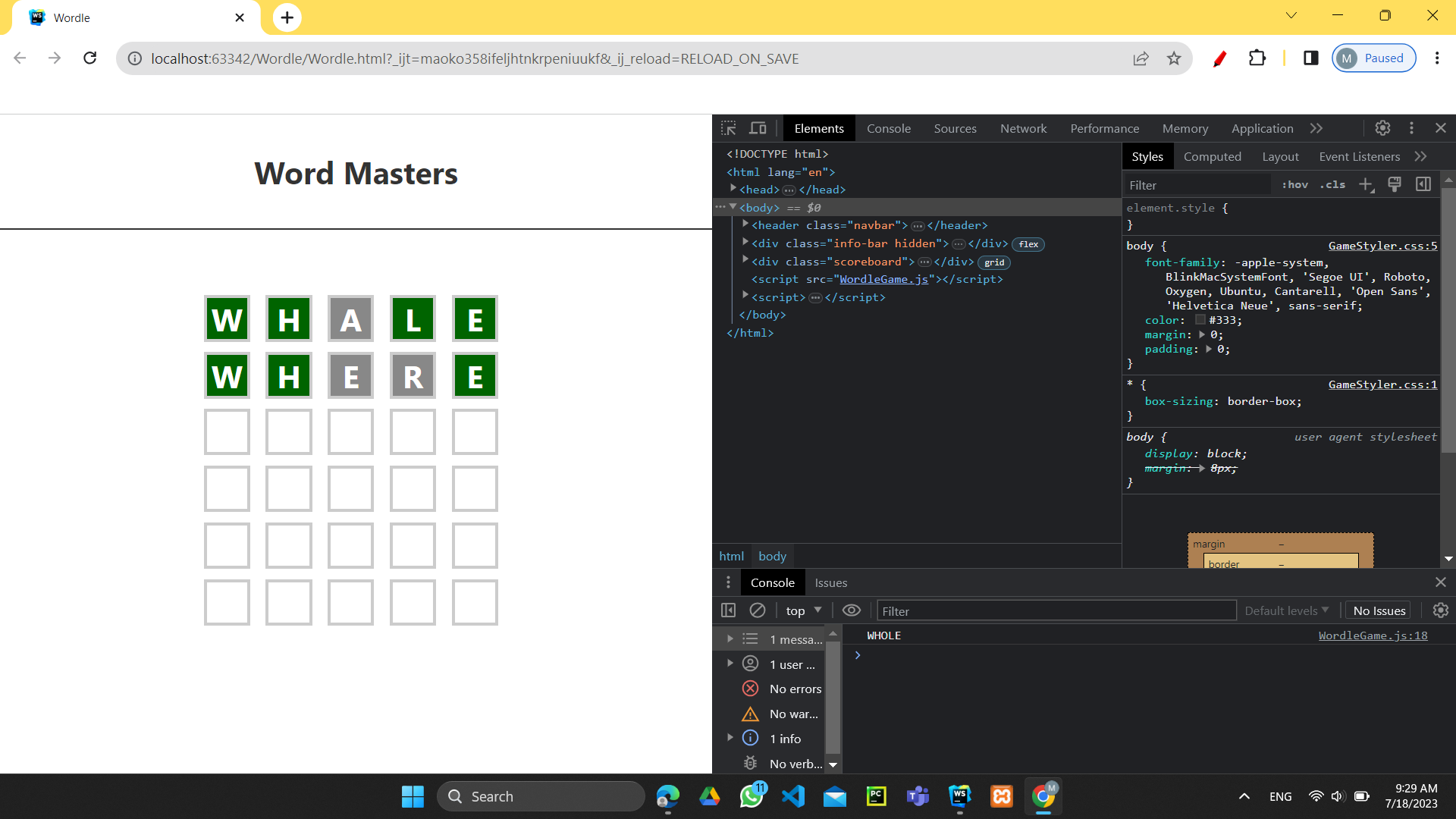Open Visual Studio Code from taskbar

(793, 796)
